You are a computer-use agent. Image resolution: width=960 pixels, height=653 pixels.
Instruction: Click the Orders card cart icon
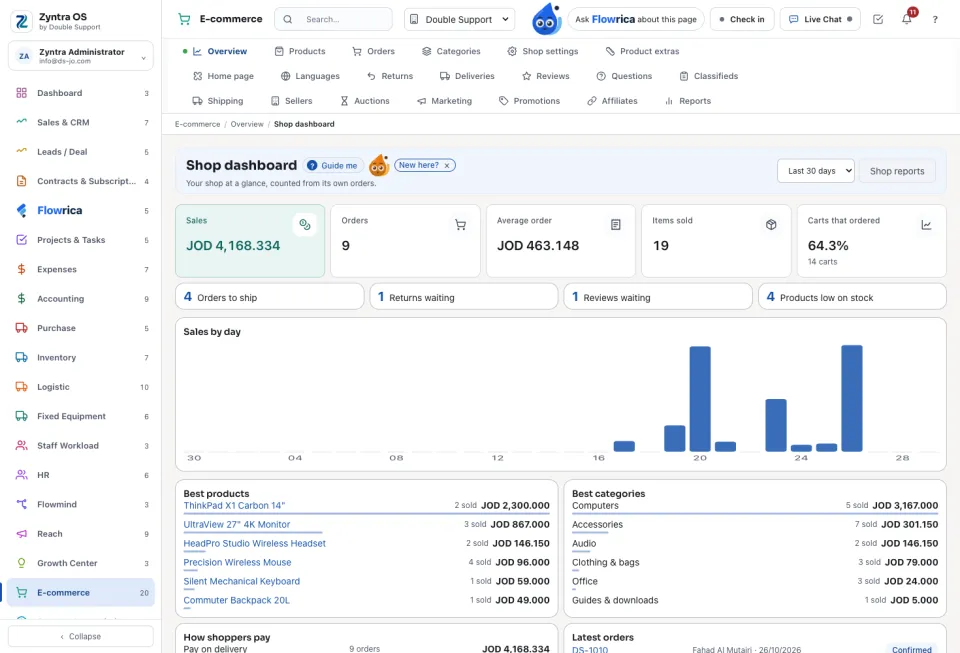click(x=460, y=225)
